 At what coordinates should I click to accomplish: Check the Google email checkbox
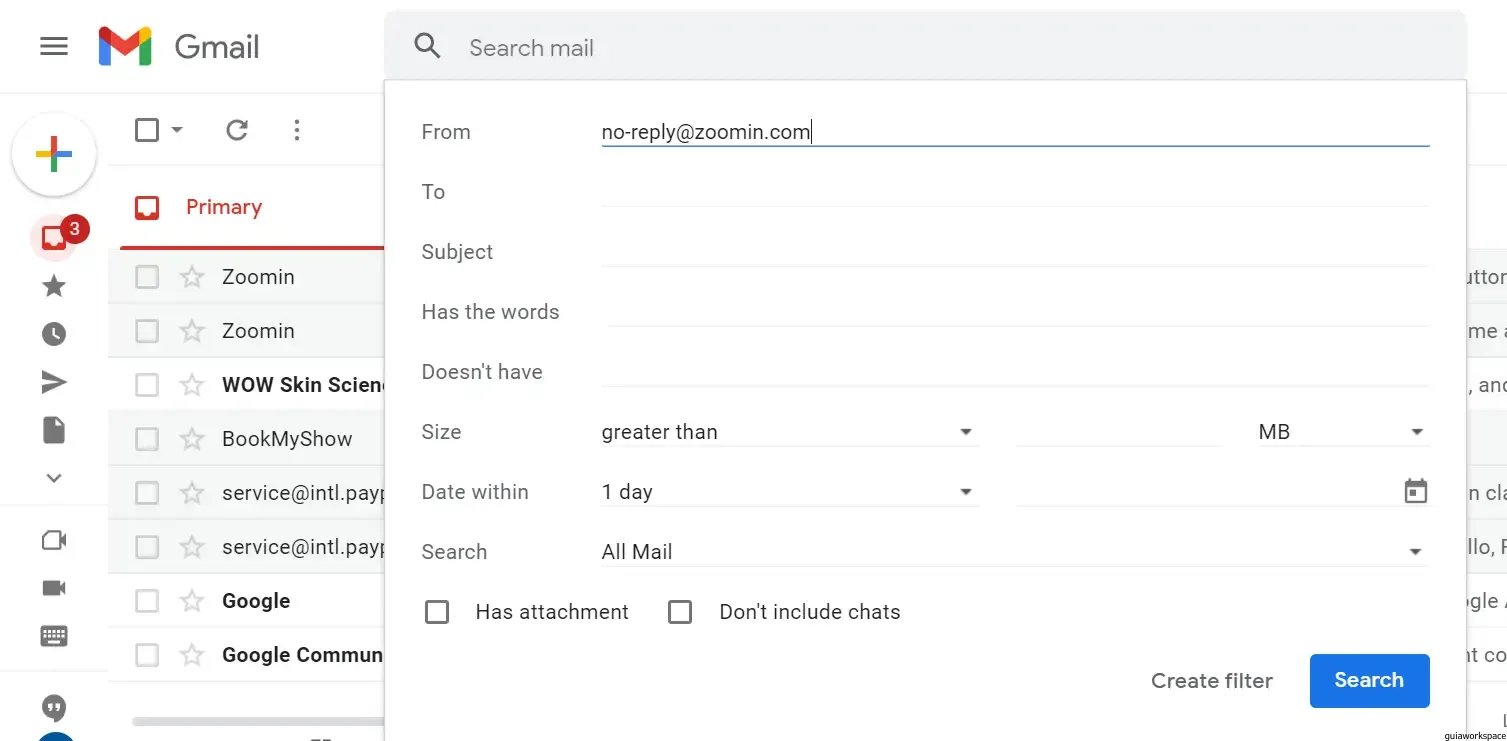147,601
